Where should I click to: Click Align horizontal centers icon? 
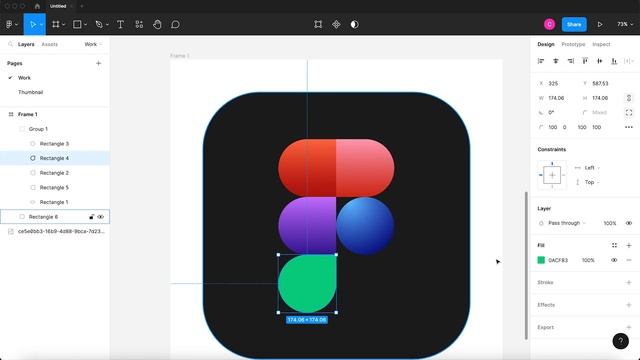tap(556, 61)
